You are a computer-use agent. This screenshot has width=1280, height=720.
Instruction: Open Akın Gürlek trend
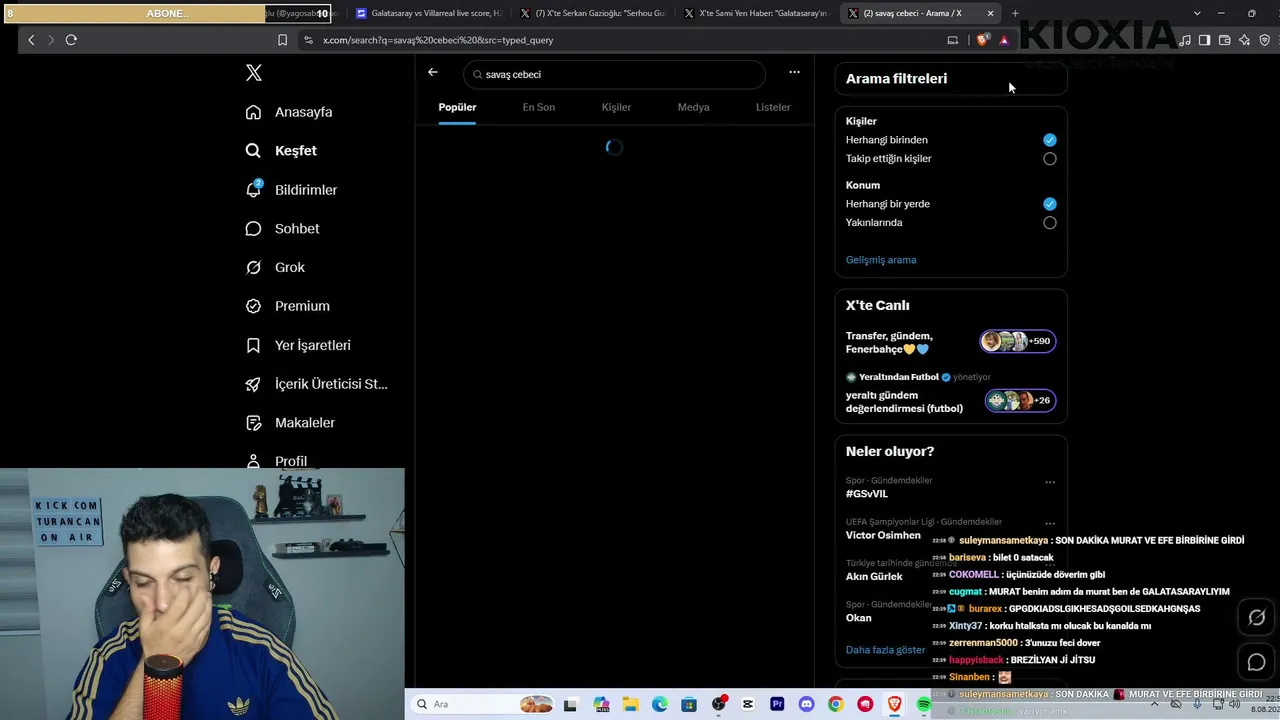pyautogui.click(x=874, y=576)
